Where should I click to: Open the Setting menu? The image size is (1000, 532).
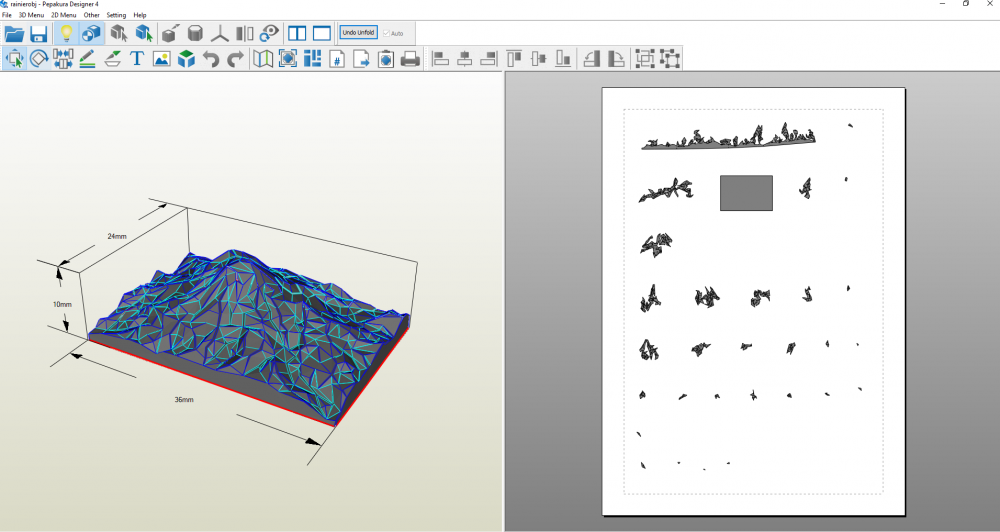(116, 16)
